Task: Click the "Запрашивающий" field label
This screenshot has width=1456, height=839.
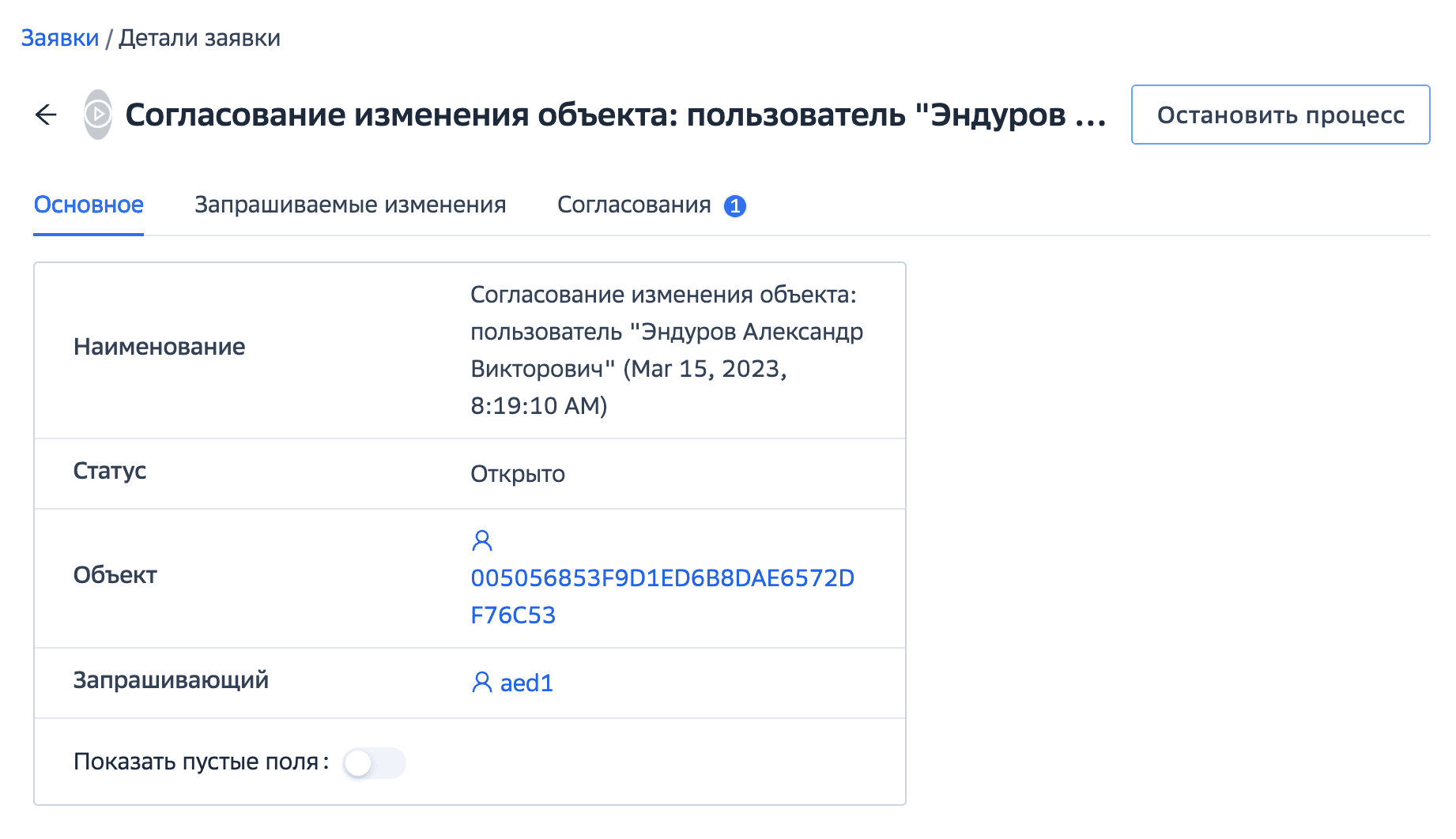Action: [171, 680]
